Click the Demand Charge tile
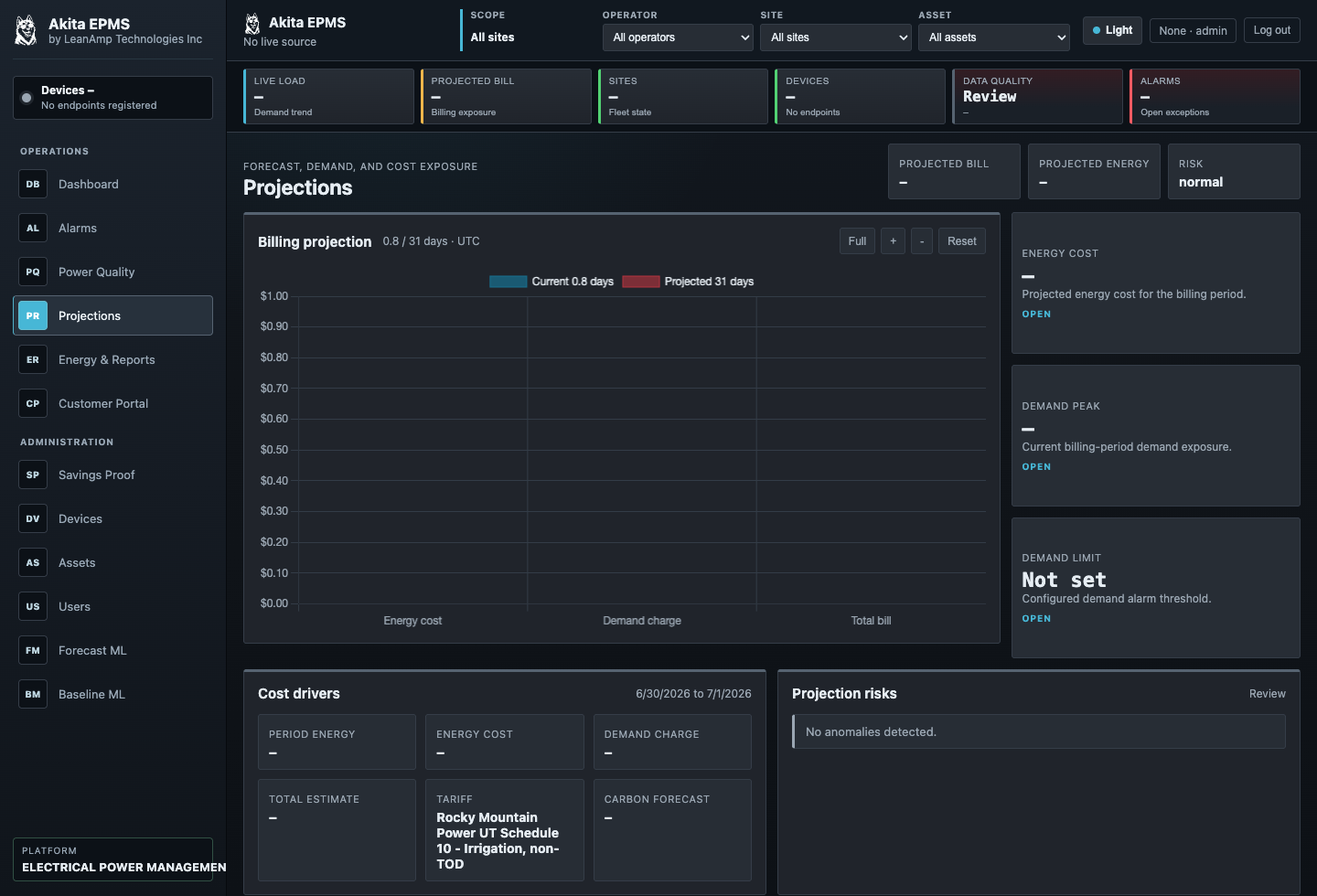1317x896 pixels. [672, 742]
